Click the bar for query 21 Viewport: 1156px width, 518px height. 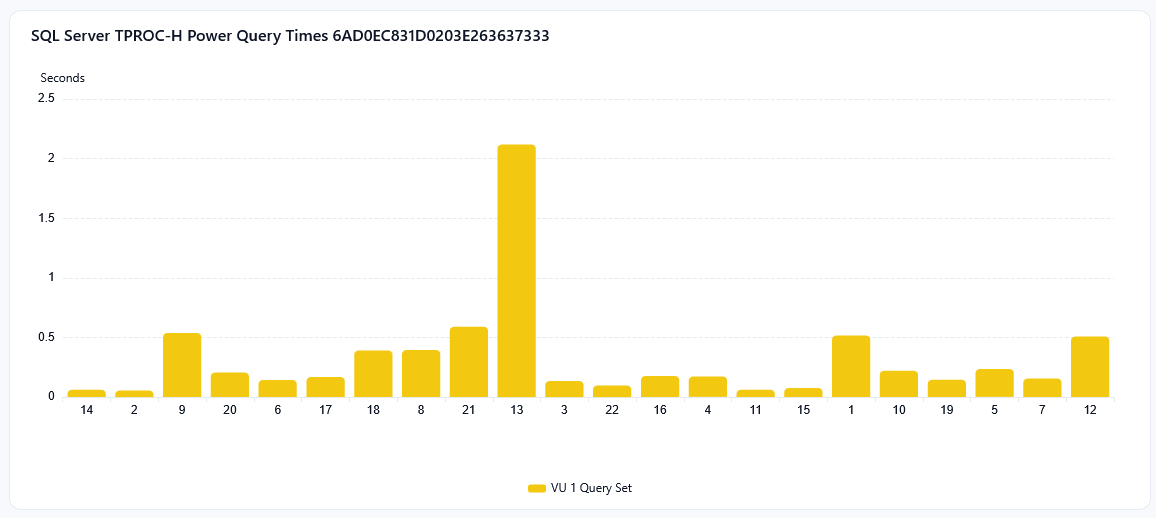tap(469, 362)
